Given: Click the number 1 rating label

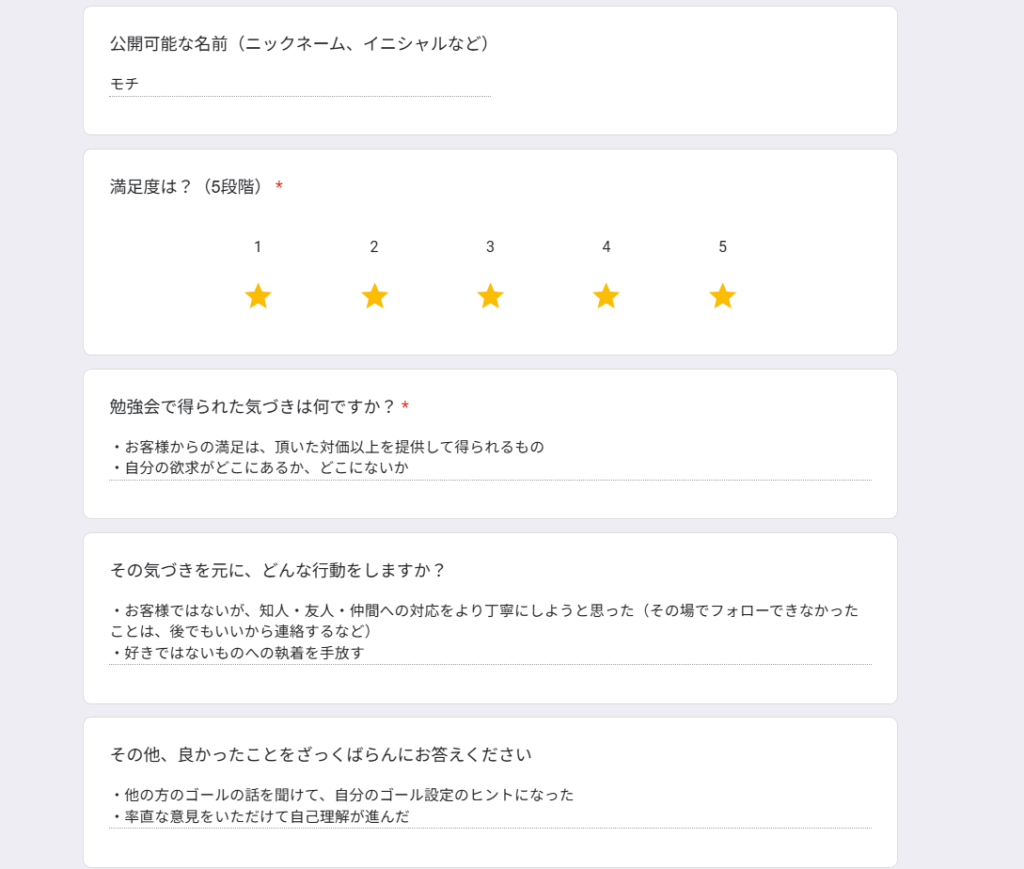Looking at the screenshot, I should click(258, 247).
